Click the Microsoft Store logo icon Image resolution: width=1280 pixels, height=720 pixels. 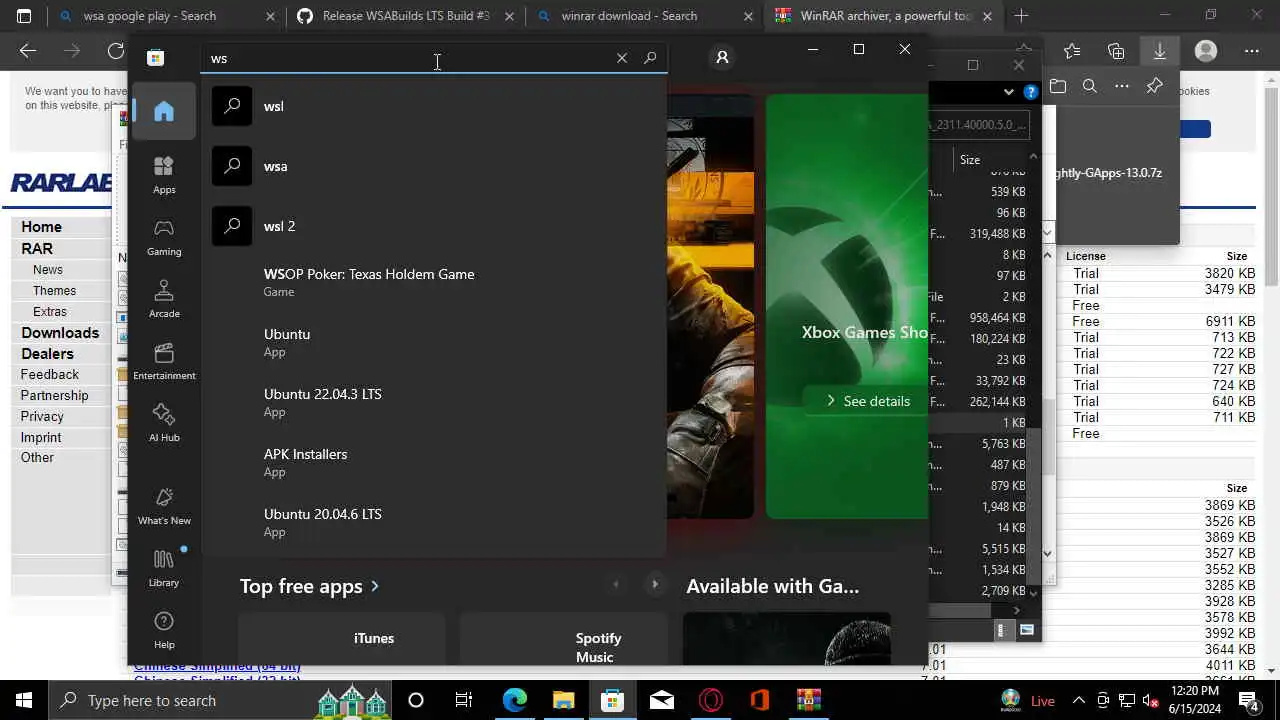pyautogui.click(x=155, y=58)
